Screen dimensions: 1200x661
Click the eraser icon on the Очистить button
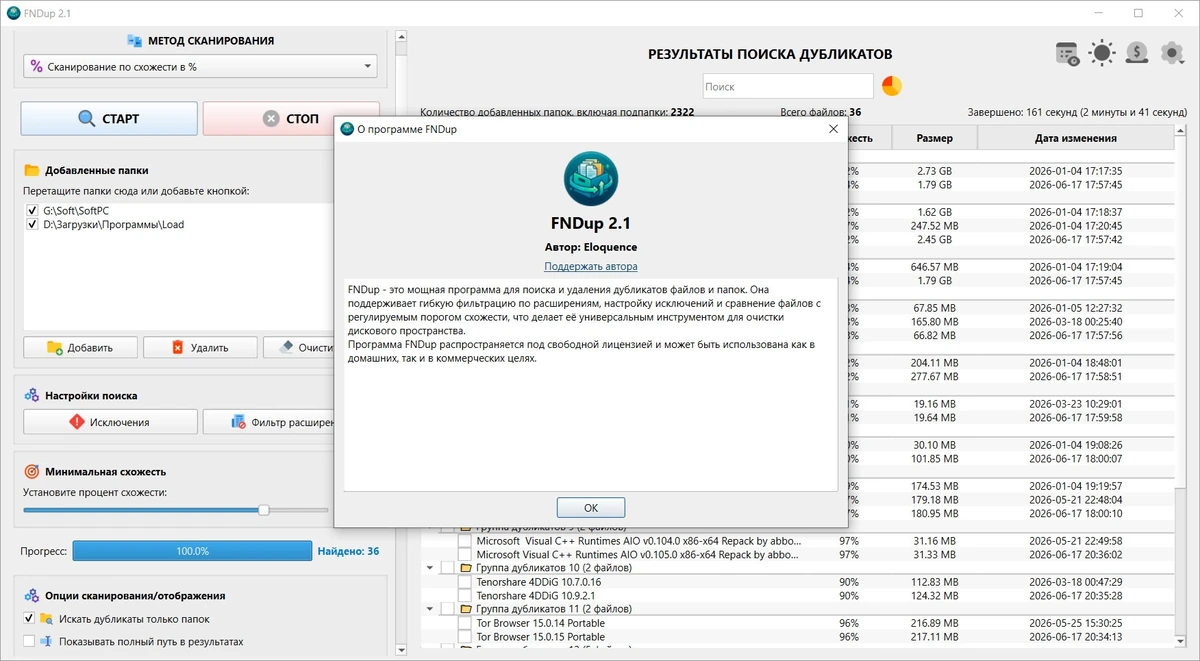tap(286, 347)
